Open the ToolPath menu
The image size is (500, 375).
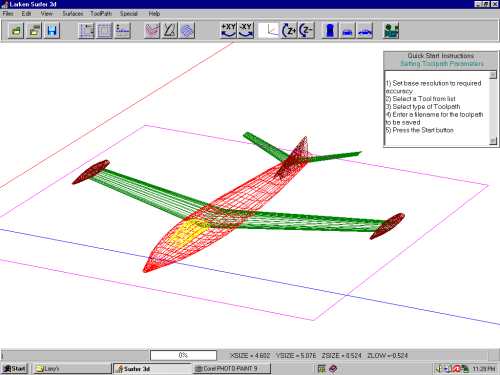click(x=101, y=14)
